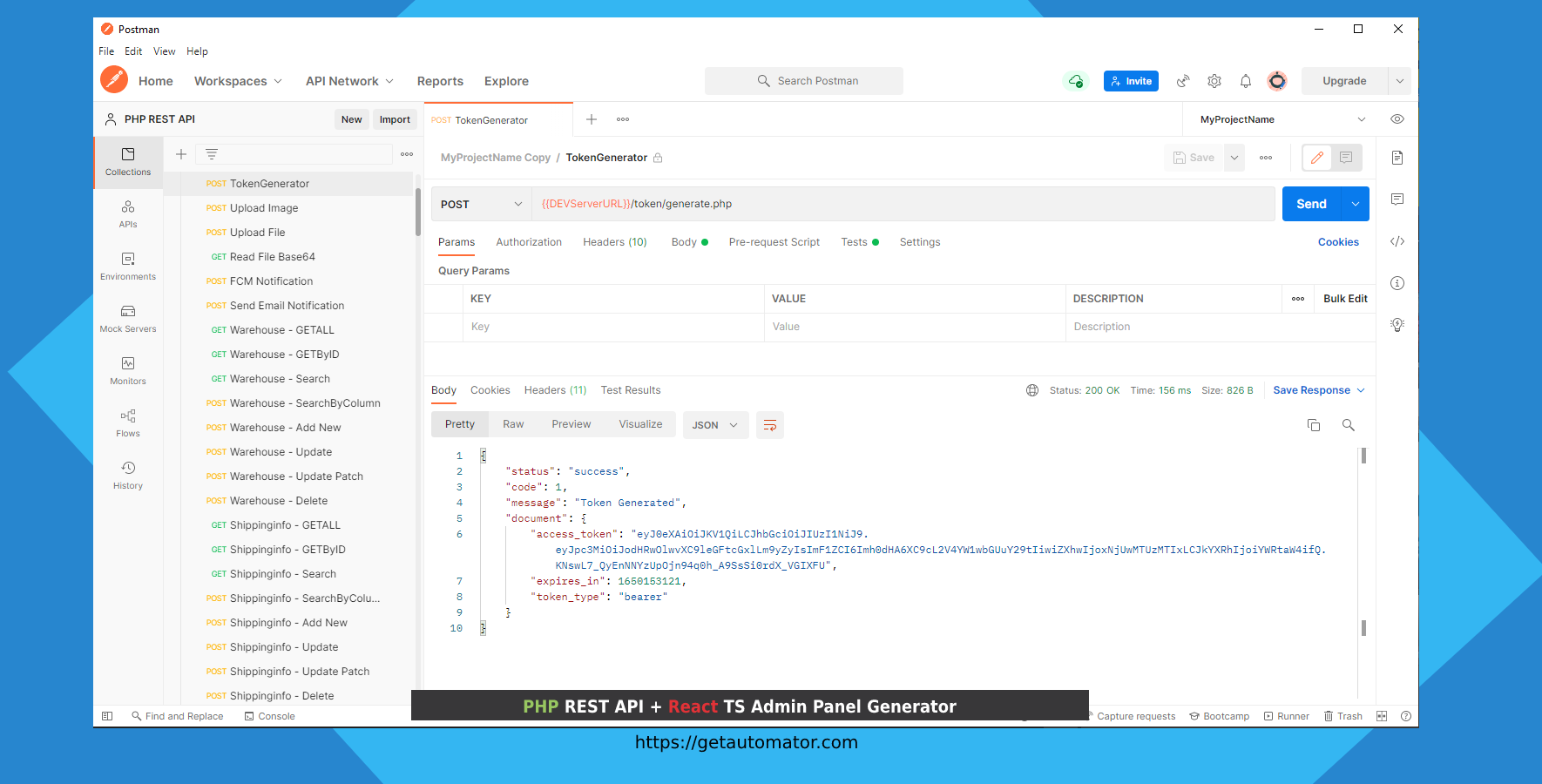This screenshot has width=1542, height=784.
Task: Open the Upgrade dropdown arrow
Action: [1400, 81]
